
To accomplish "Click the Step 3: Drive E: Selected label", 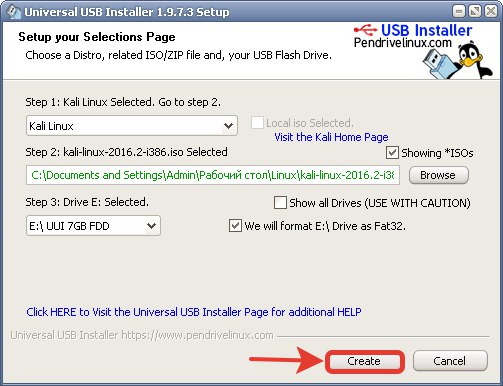I will pyautogui.click(x=87, y=202).
